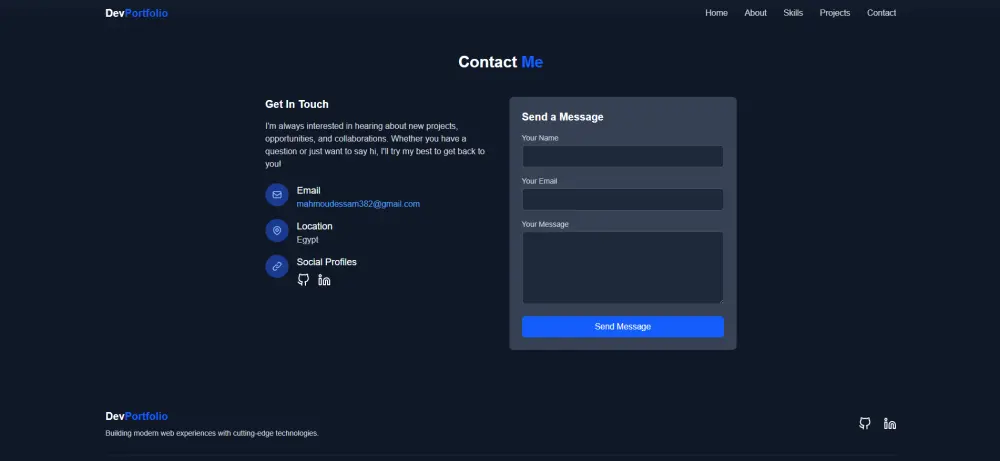Click the Social Profiles chain-link icon
The image size is (1000, 461).
pyautogui.click(x=277, y=266)
